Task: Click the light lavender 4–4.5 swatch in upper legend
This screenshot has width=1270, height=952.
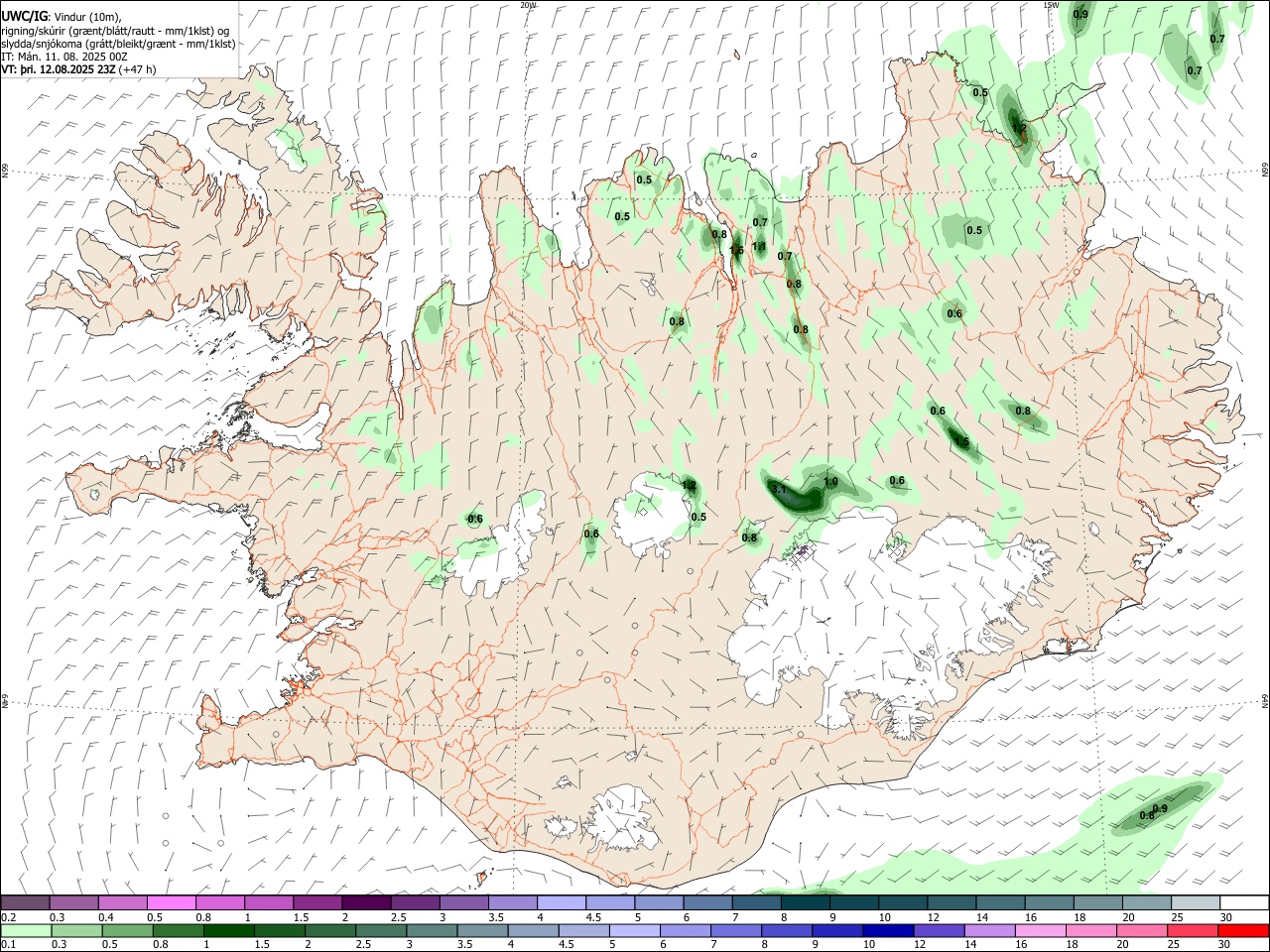Action: pyautogui.click(x=562, y=902)
